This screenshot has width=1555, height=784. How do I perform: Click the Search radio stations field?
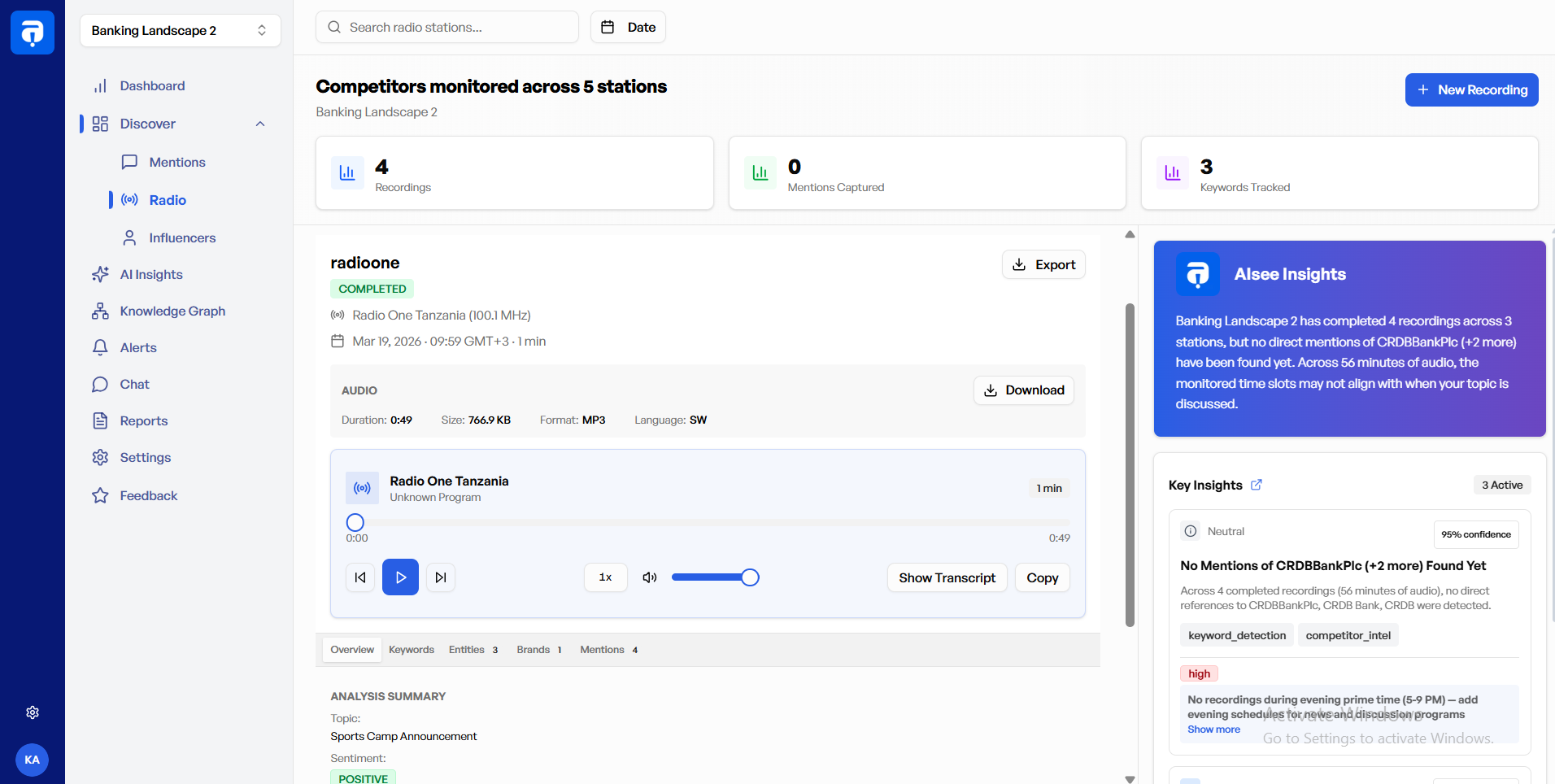(447, 28)
